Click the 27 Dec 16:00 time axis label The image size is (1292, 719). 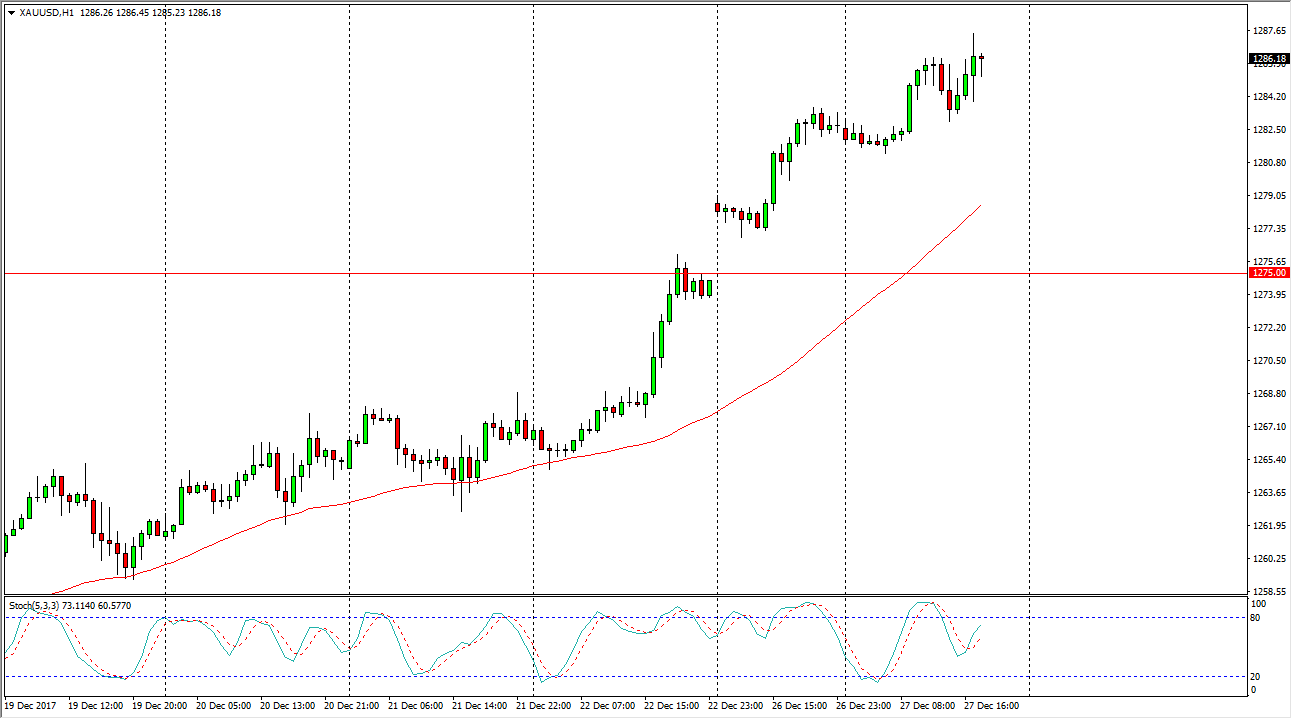991,705
